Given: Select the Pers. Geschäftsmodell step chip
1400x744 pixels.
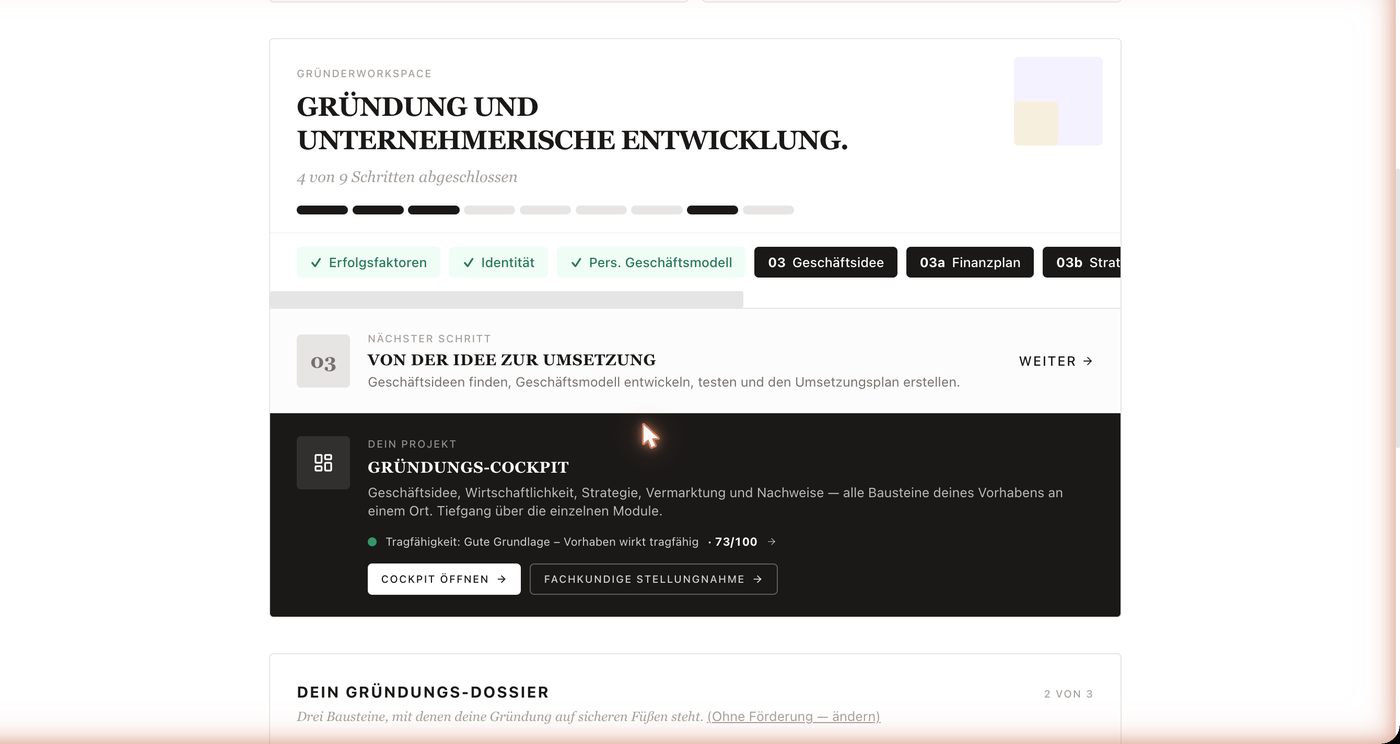Looking at the screenshot, I should click(651, 263).
